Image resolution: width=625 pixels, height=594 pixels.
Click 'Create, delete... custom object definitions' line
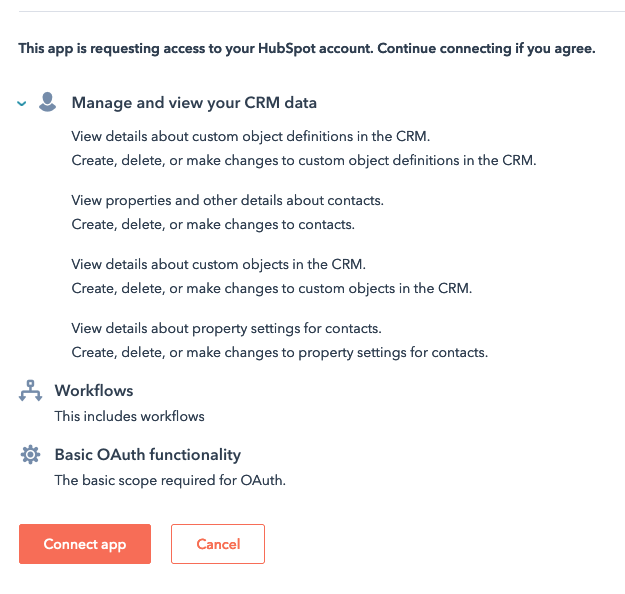coord(304,160)
